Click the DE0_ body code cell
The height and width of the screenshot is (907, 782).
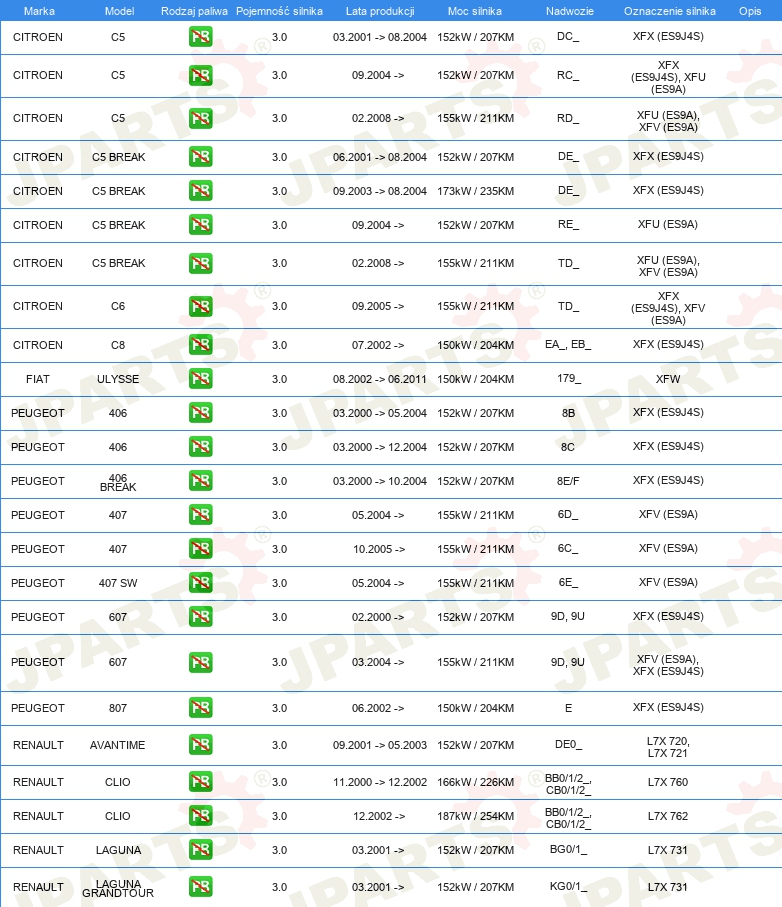(568, 744)
